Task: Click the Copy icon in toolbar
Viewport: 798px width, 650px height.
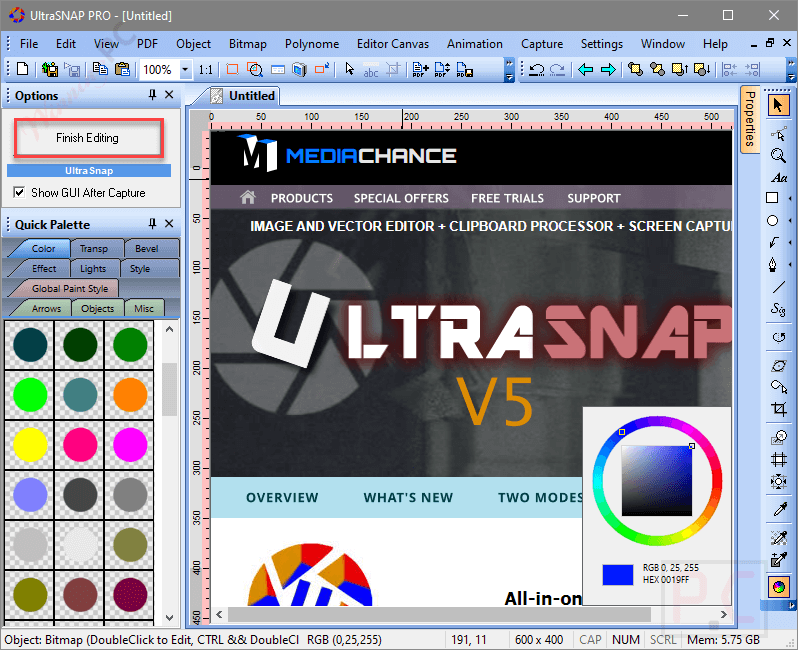Action: click(x=100, y=69)
